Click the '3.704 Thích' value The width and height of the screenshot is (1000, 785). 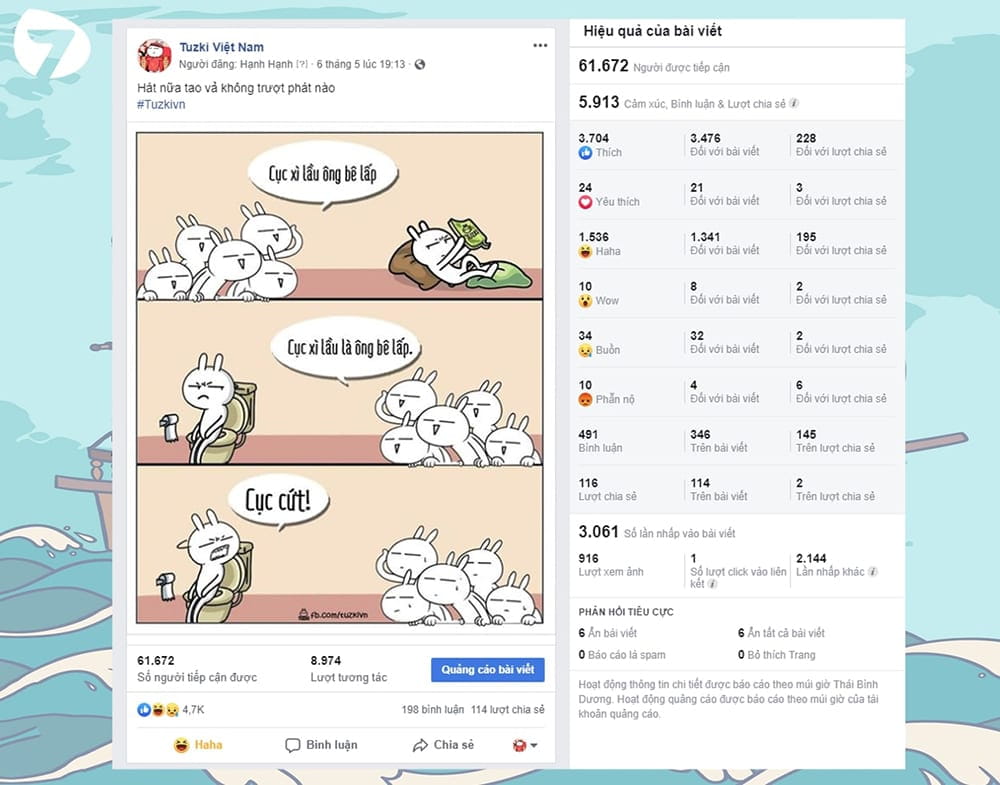(600, 145)
